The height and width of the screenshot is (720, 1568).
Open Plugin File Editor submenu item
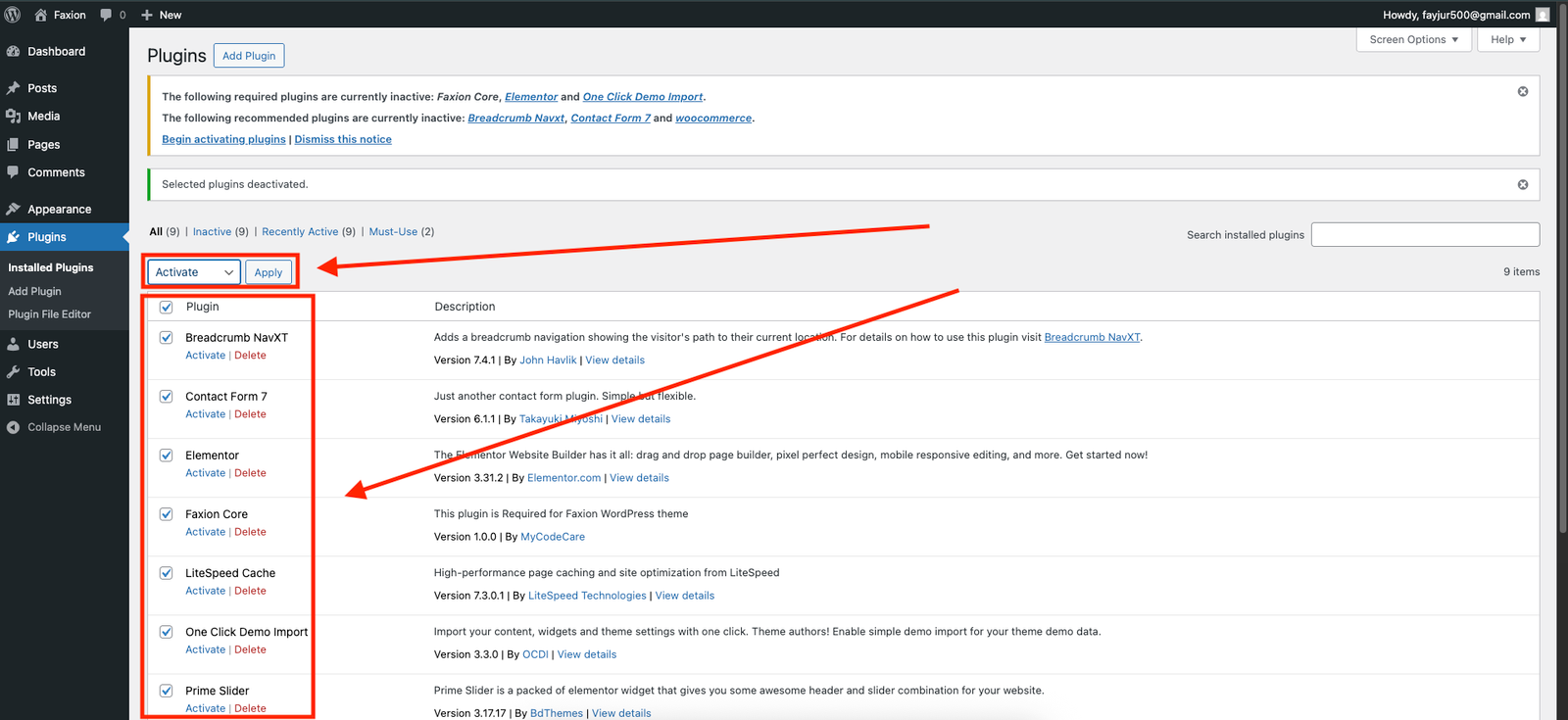click(x=50, y=314)
